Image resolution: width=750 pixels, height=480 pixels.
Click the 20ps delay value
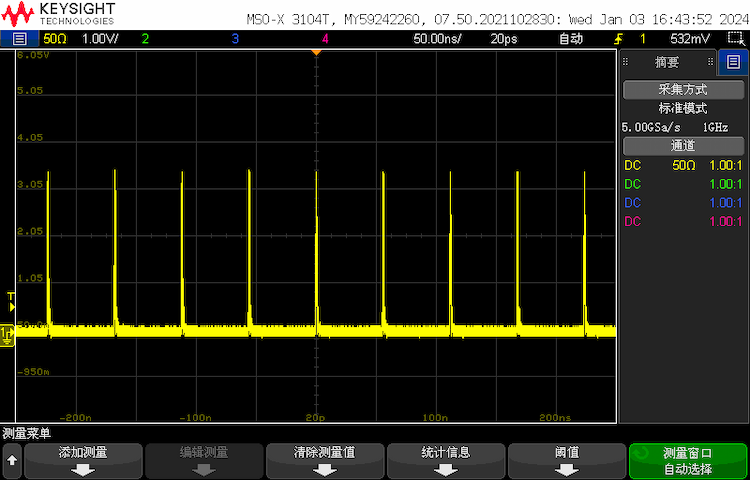pyautogui.click(x=504, y=39)
